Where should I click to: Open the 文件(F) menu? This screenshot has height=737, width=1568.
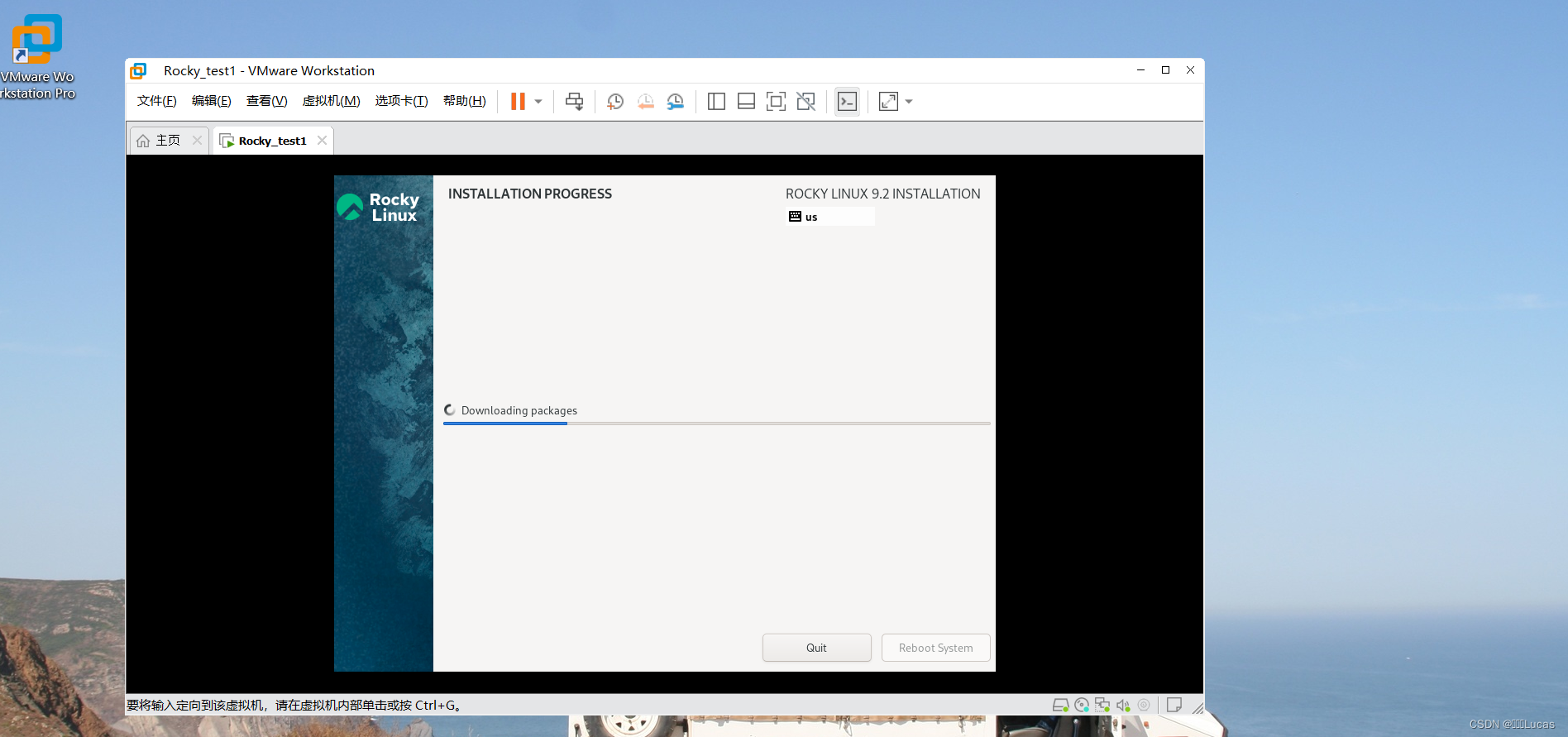pyautogui.click(x=157, y=101)
